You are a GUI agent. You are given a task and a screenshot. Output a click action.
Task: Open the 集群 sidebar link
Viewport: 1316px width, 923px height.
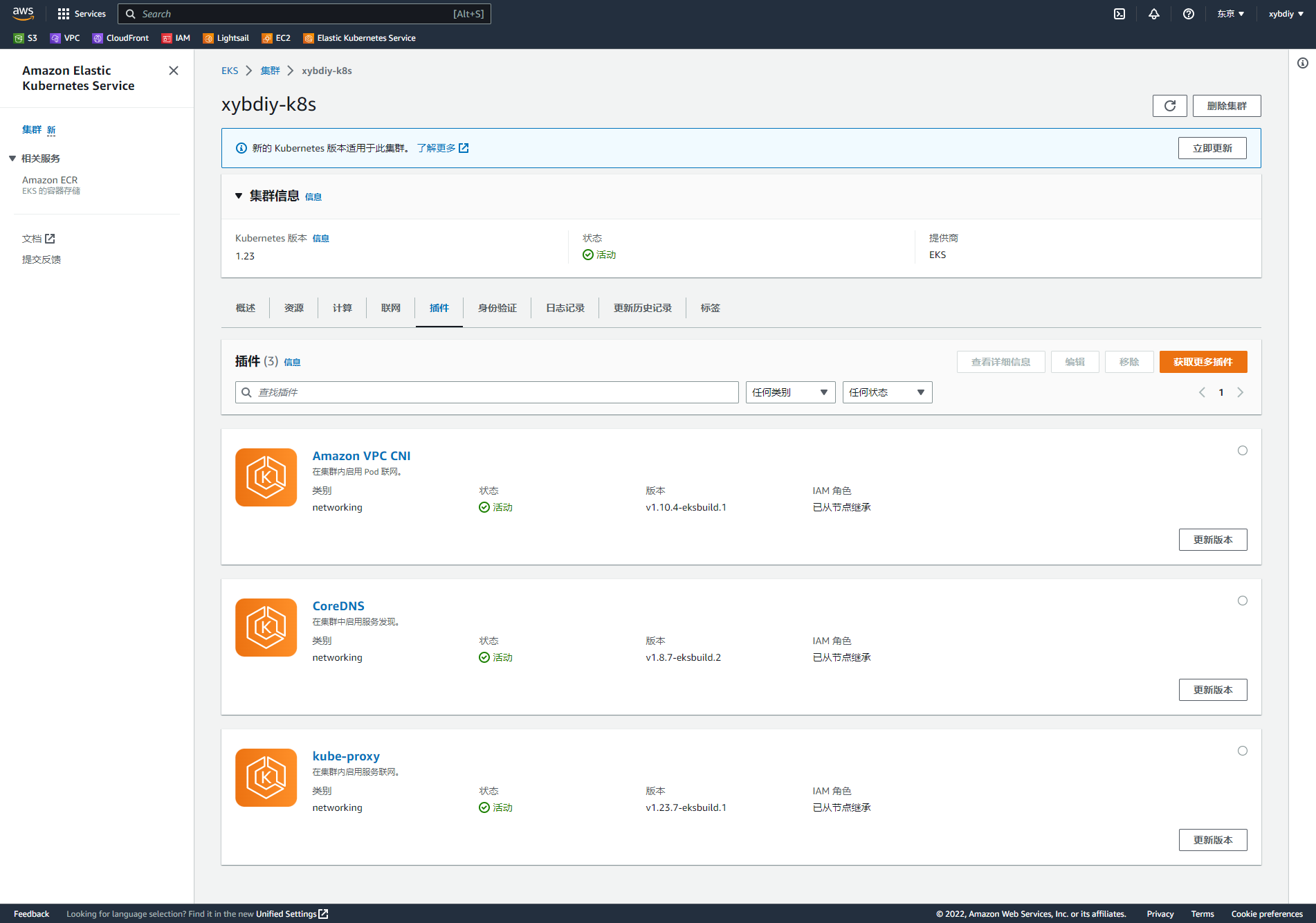pos(32,129)
